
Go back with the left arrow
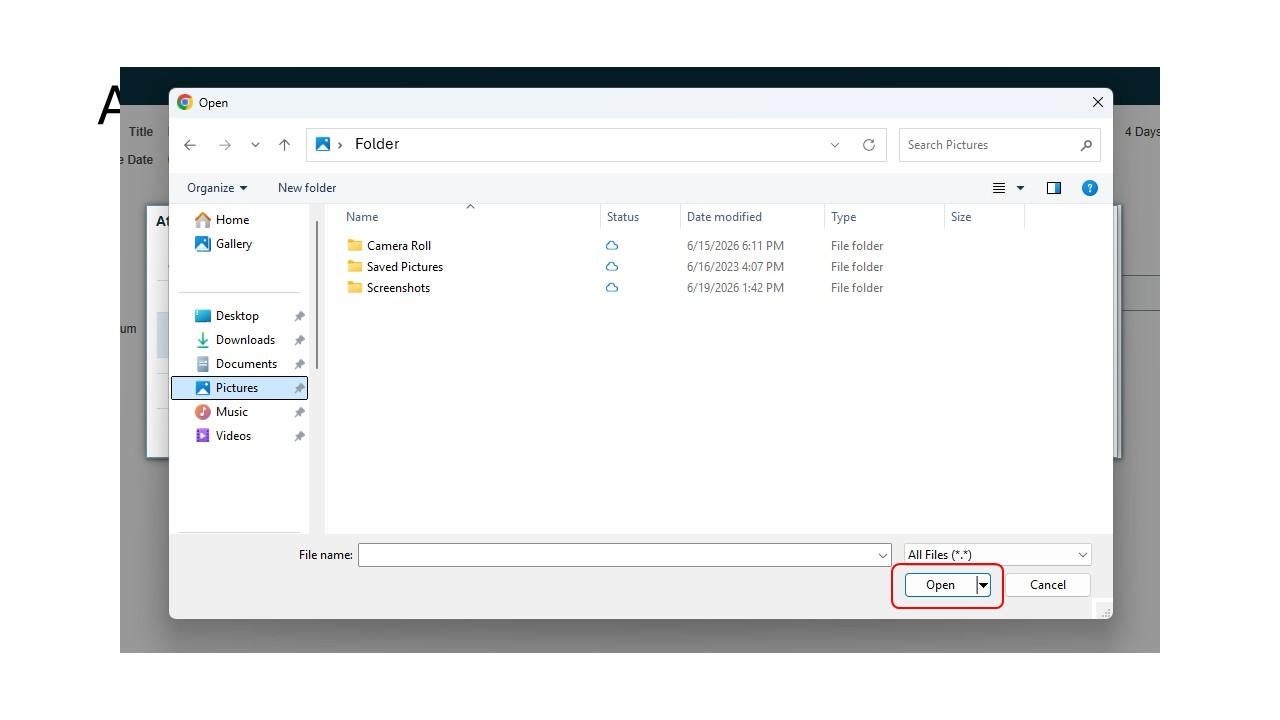coord(190,145)
